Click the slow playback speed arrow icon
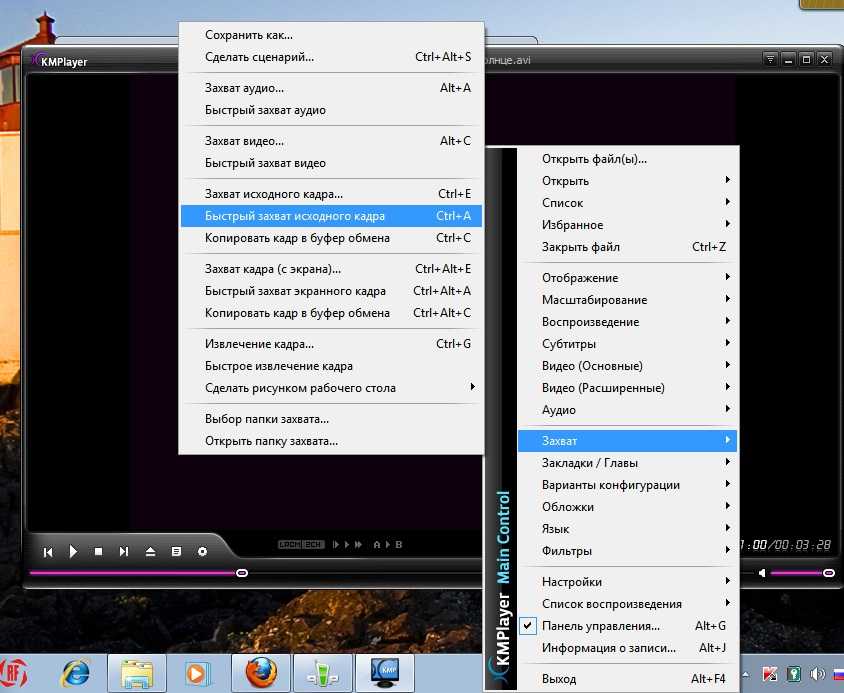Image resolution: width=844 pixels, height=693 pixels. pyautogui.click(x=335, y=544)
